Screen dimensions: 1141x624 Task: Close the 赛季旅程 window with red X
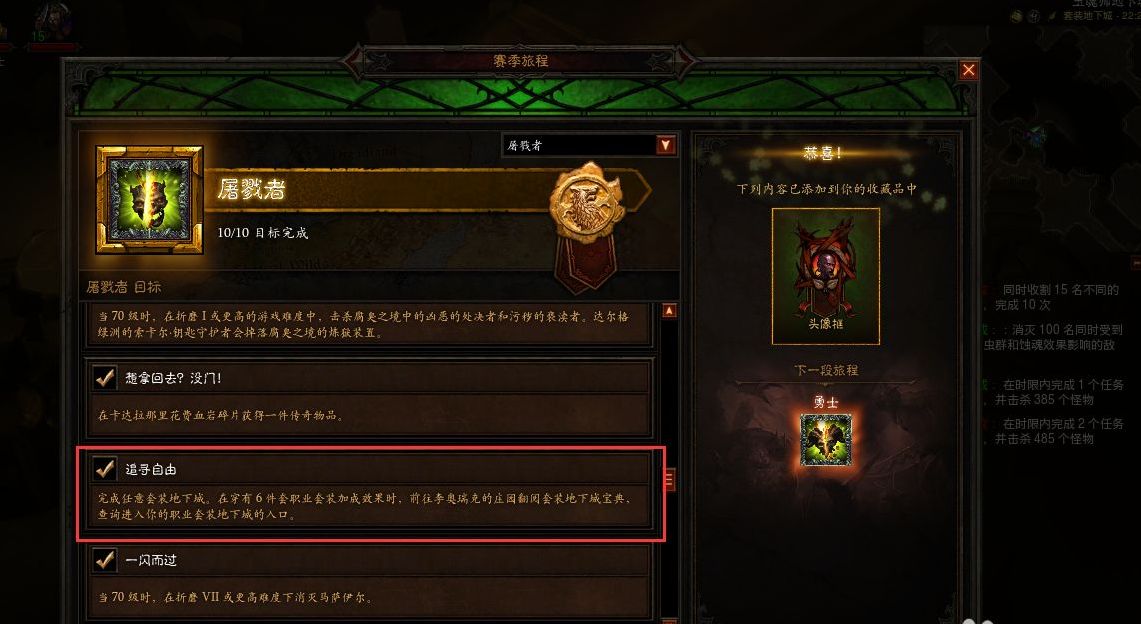(969, 70)
